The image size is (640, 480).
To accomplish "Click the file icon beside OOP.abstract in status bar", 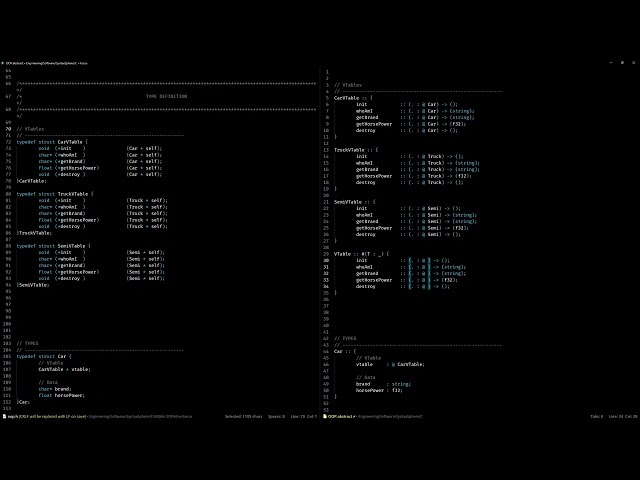I will pyautogui.click(x=325, y=416).
